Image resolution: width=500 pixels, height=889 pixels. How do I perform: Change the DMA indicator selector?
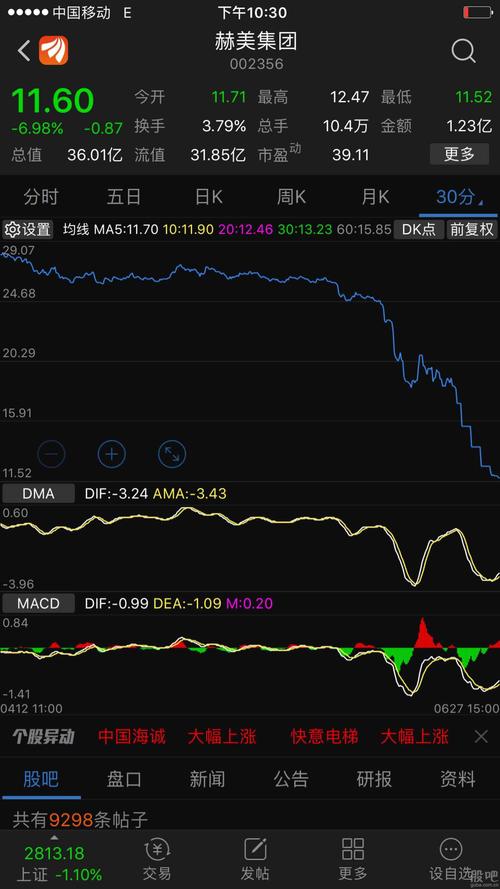[39, 493]
